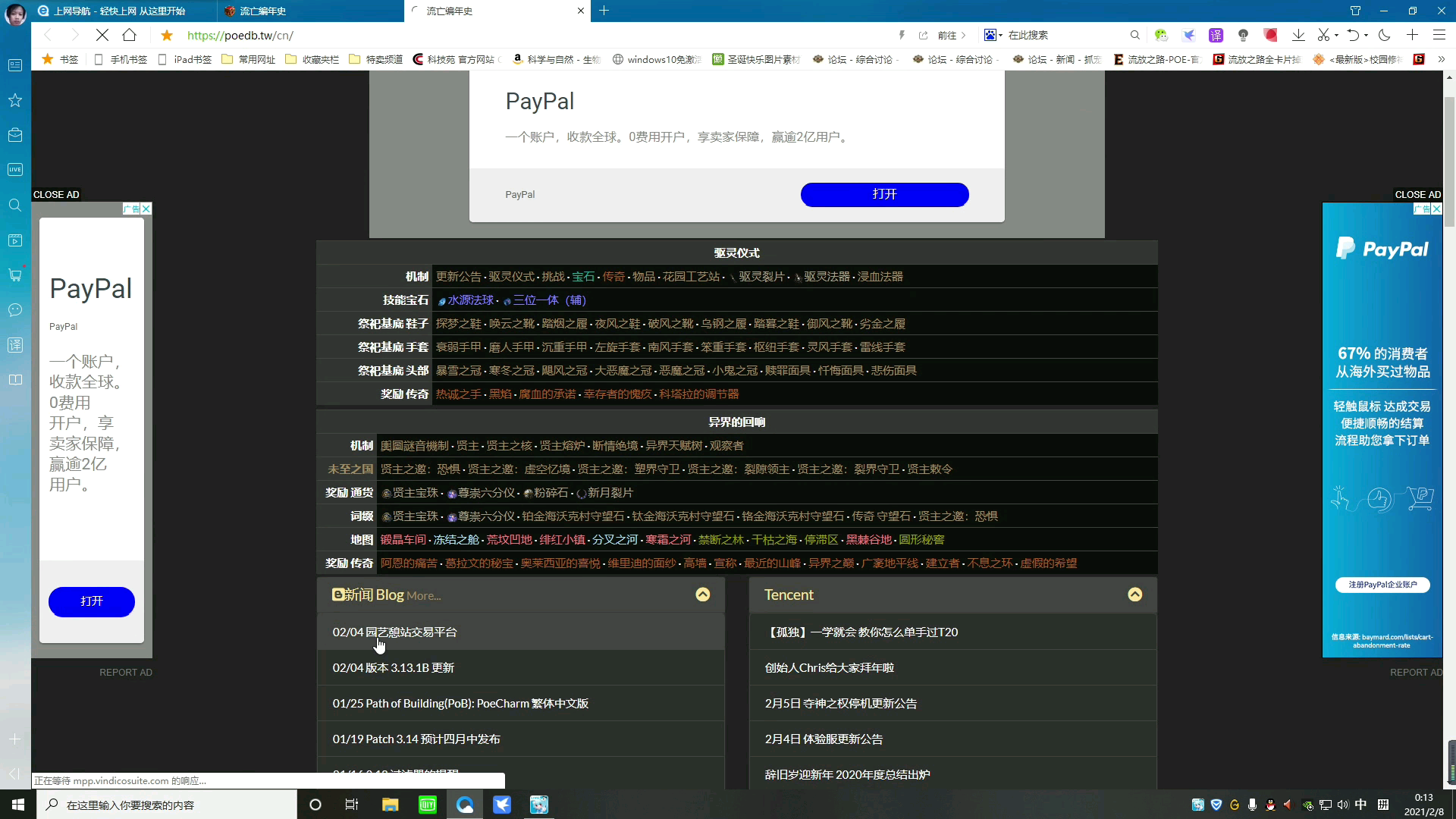Close the right advertisement

(x=1417, y=195)
